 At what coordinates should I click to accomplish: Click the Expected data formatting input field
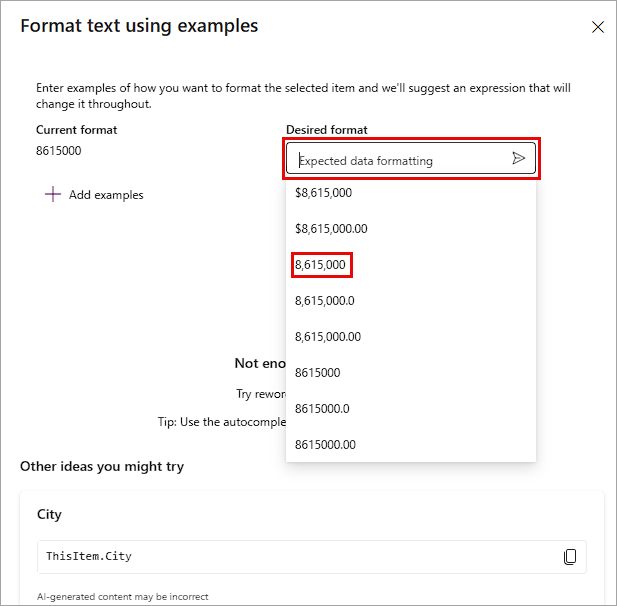point(410,158)
